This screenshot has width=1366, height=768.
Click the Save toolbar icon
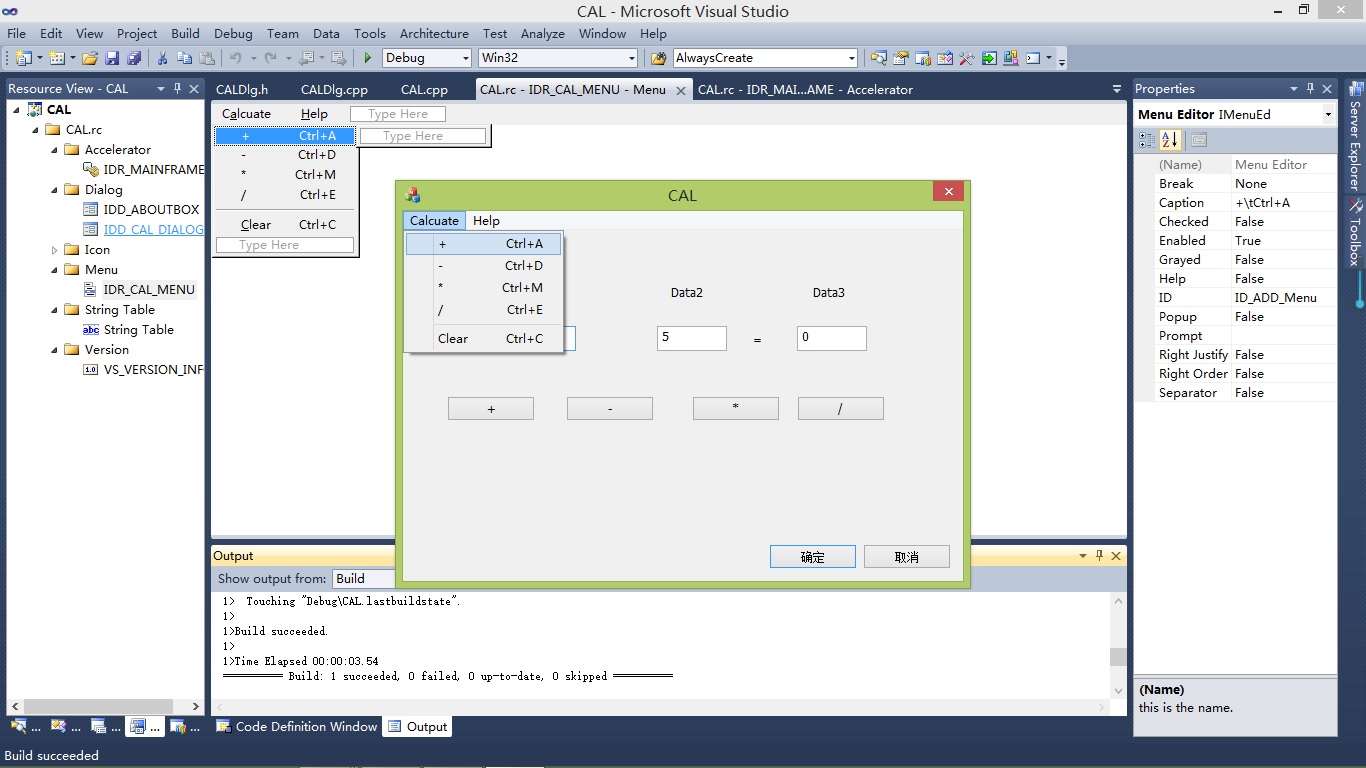[x=112, y=58]
